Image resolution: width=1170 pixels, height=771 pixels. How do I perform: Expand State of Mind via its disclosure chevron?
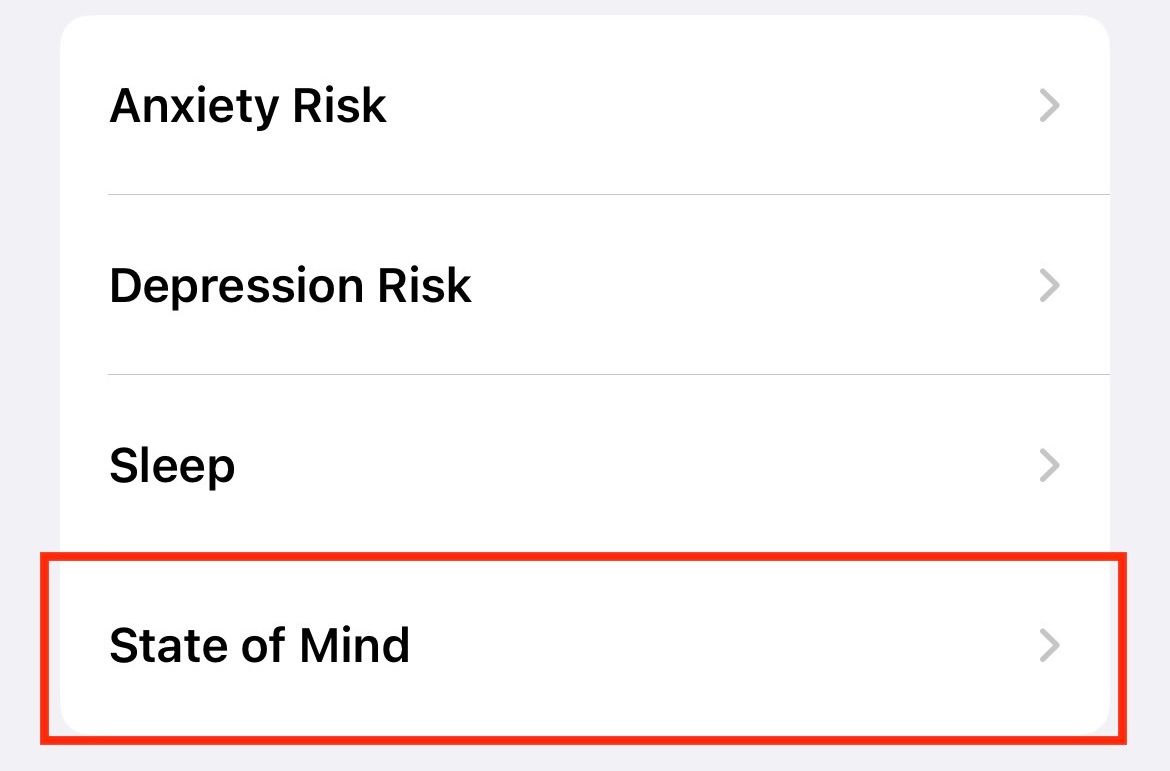click(x=1049, y=646)
